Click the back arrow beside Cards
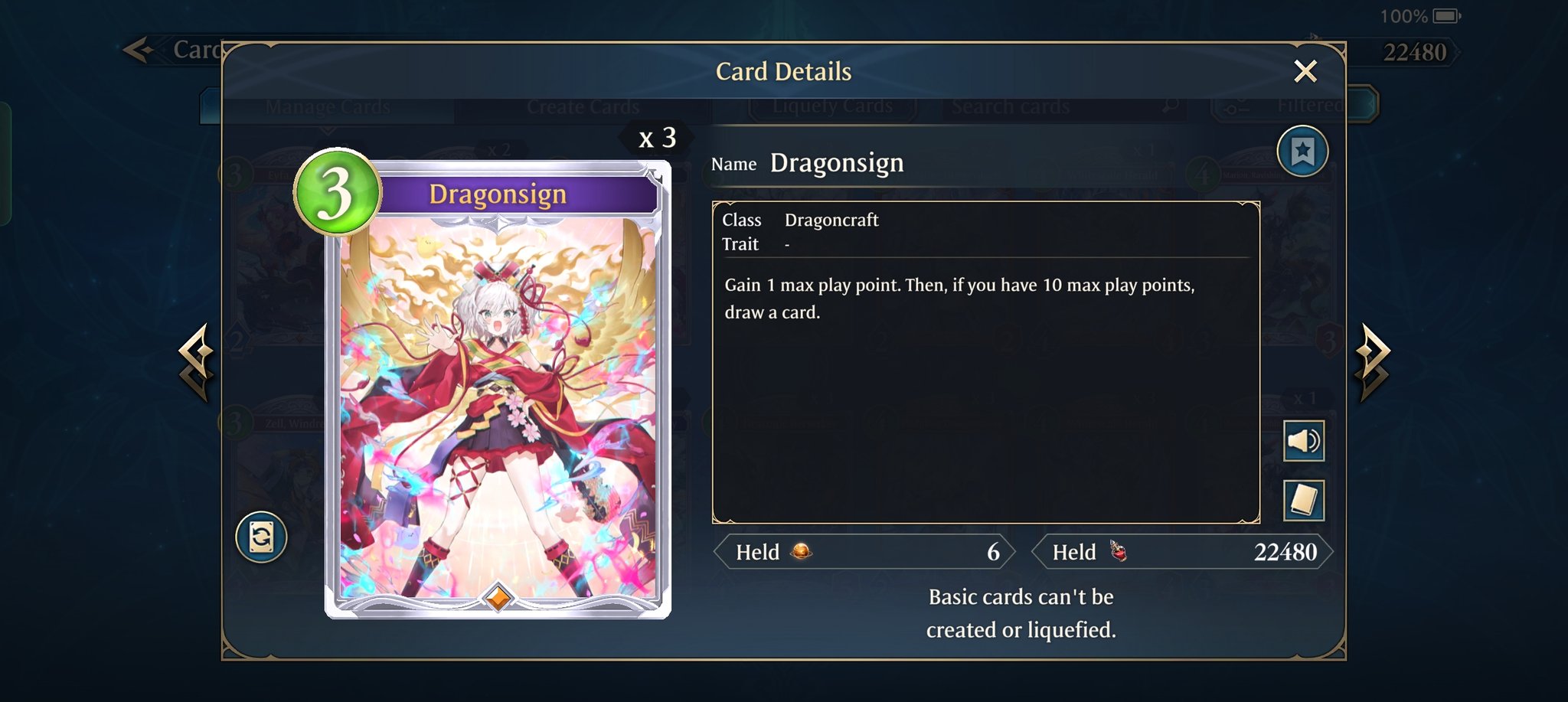This screenshot has width=1568, height=702. coord(139,51)
